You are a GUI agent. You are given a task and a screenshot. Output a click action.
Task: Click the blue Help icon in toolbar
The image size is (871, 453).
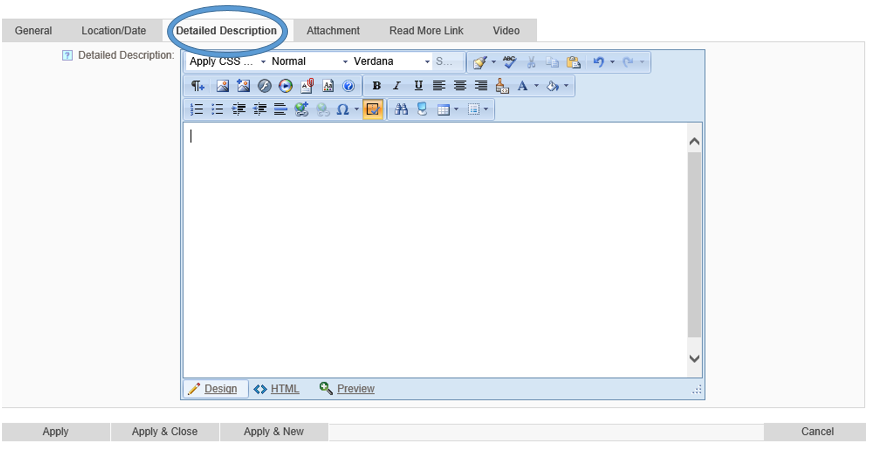point(348,85)
